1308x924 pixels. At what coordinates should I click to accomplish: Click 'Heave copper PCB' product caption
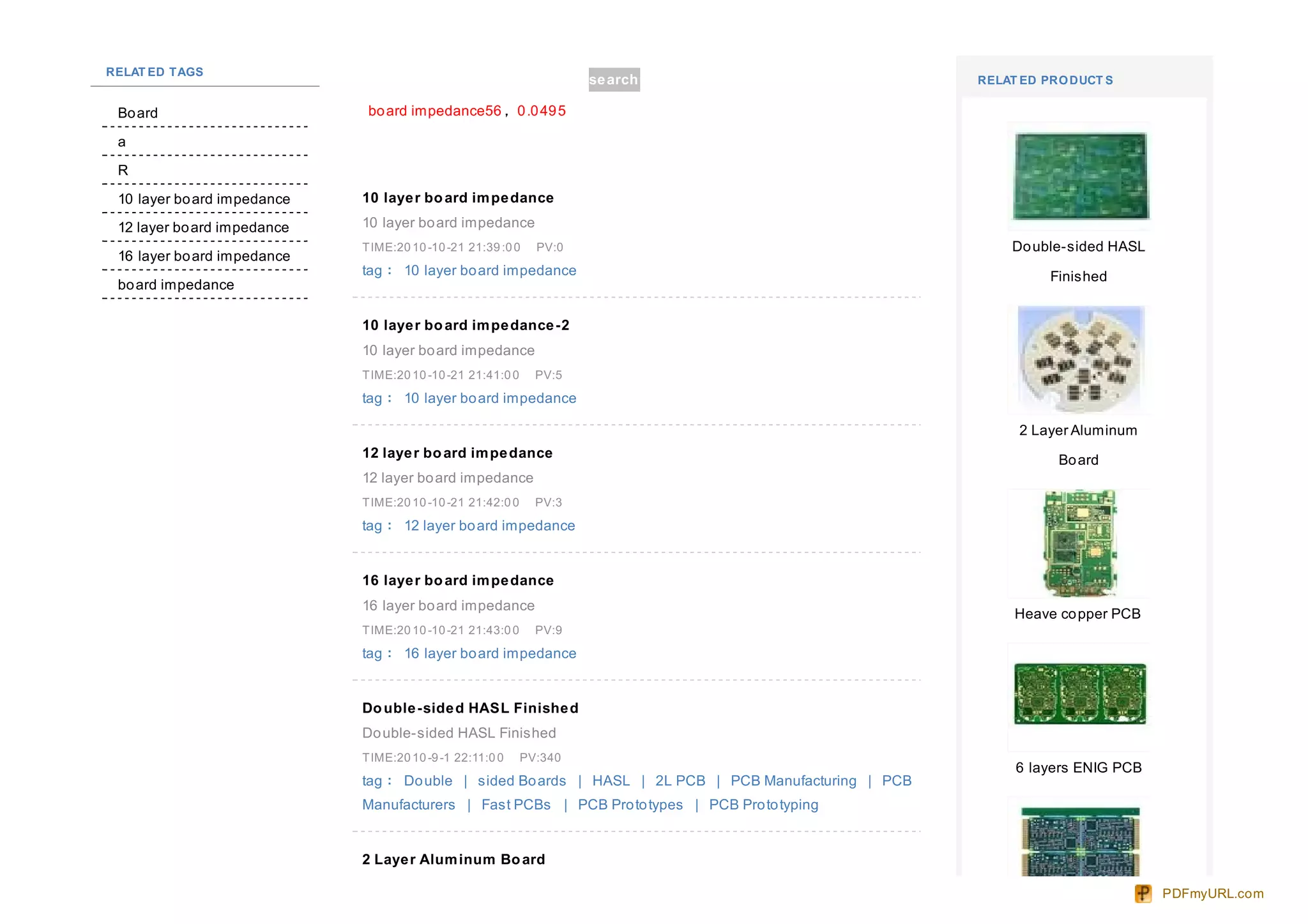(1077, 614)
